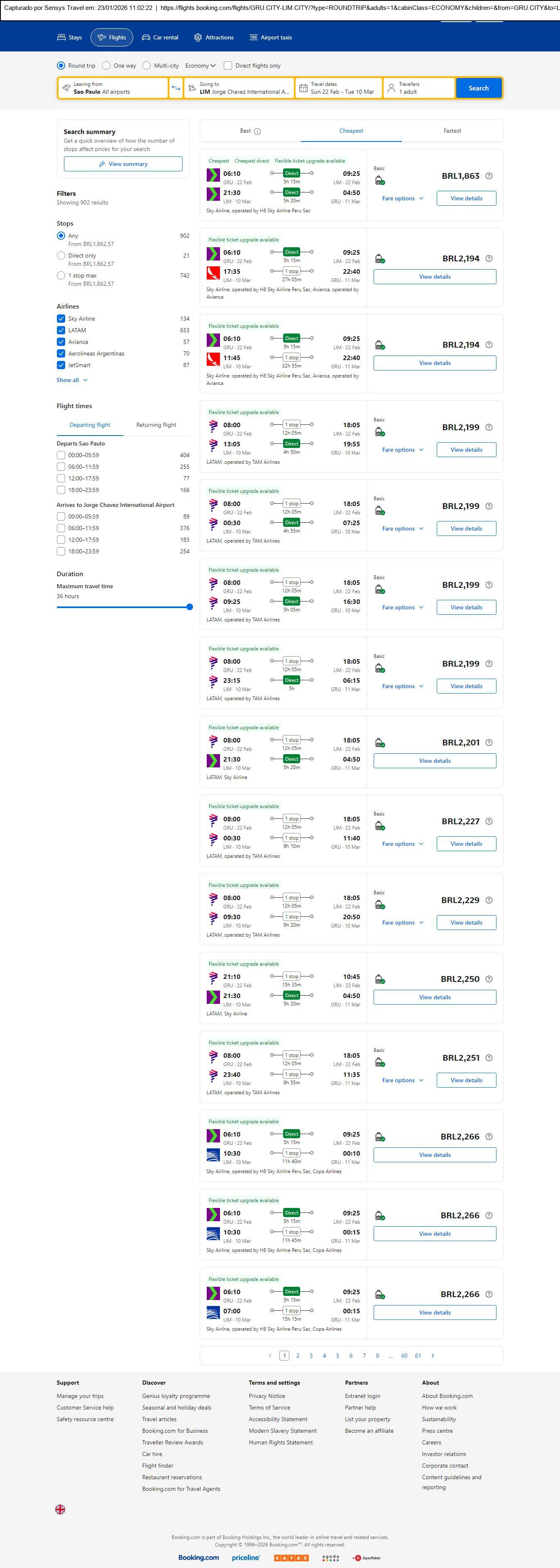Select the One way radio option
The width and height of the screenshot is (560, 1568).
coord(107,66)
